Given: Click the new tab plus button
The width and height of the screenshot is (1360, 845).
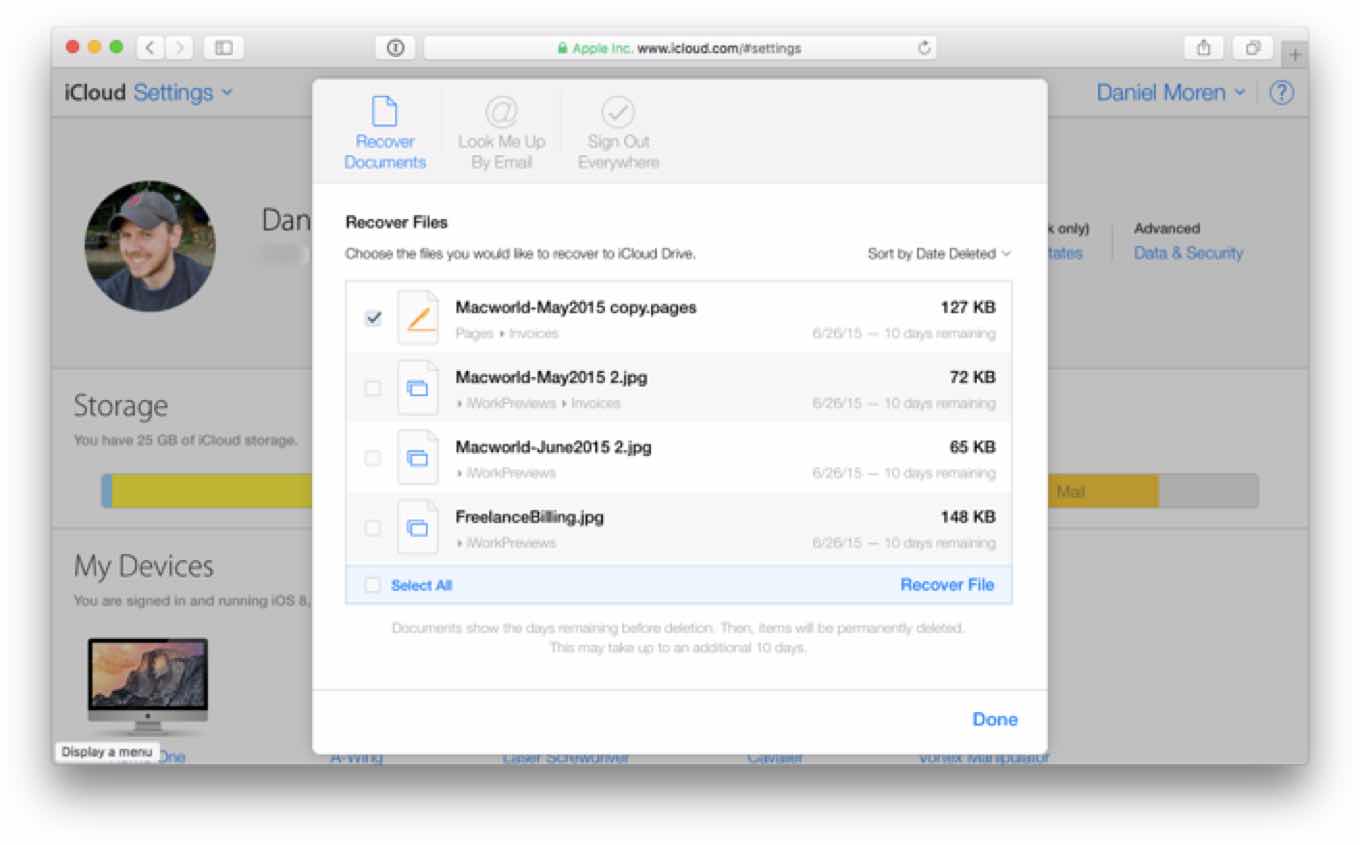Looking at the screenshot, I should 1295,55.
